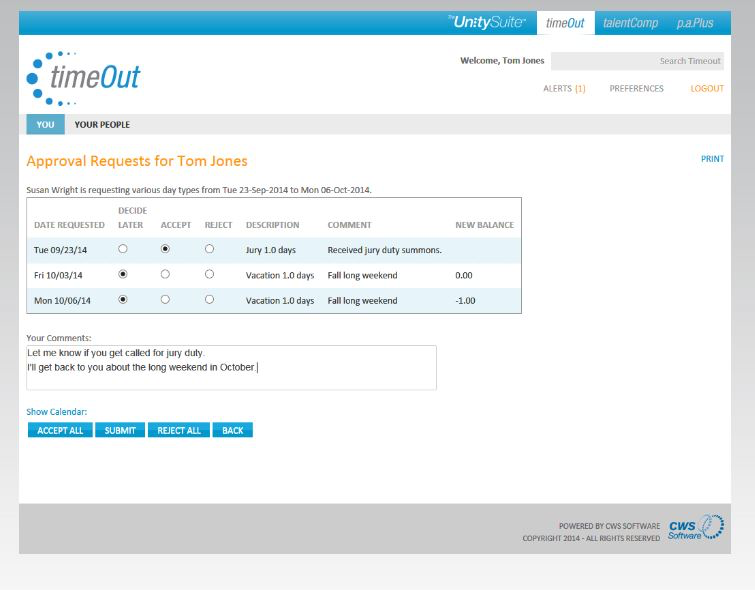Click the 'Approval Requests for Tom Jones' heading
The width and height of the screenshot is (755, 590).
point(137,161)
